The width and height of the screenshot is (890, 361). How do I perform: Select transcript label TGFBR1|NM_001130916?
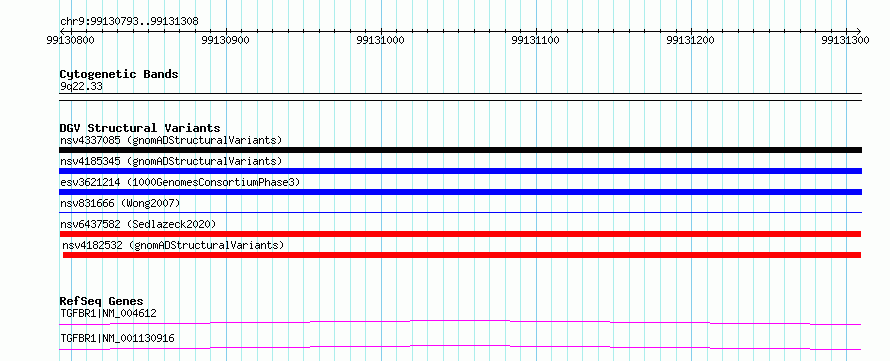[x=117, y=339]
